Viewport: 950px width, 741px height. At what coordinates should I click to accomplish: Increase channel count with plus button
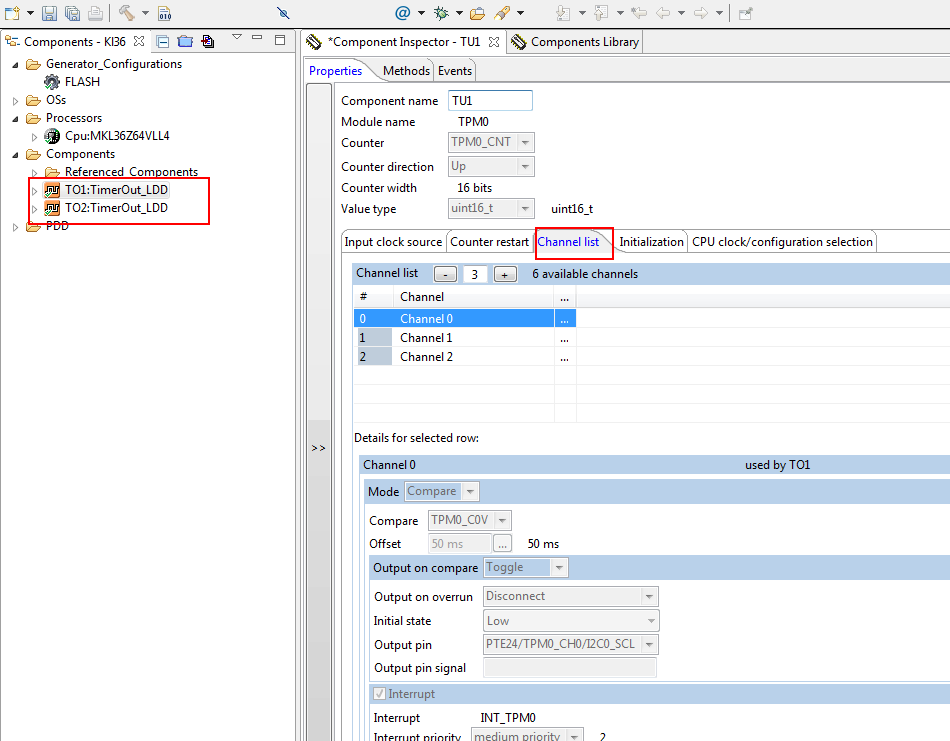[505, 274]
